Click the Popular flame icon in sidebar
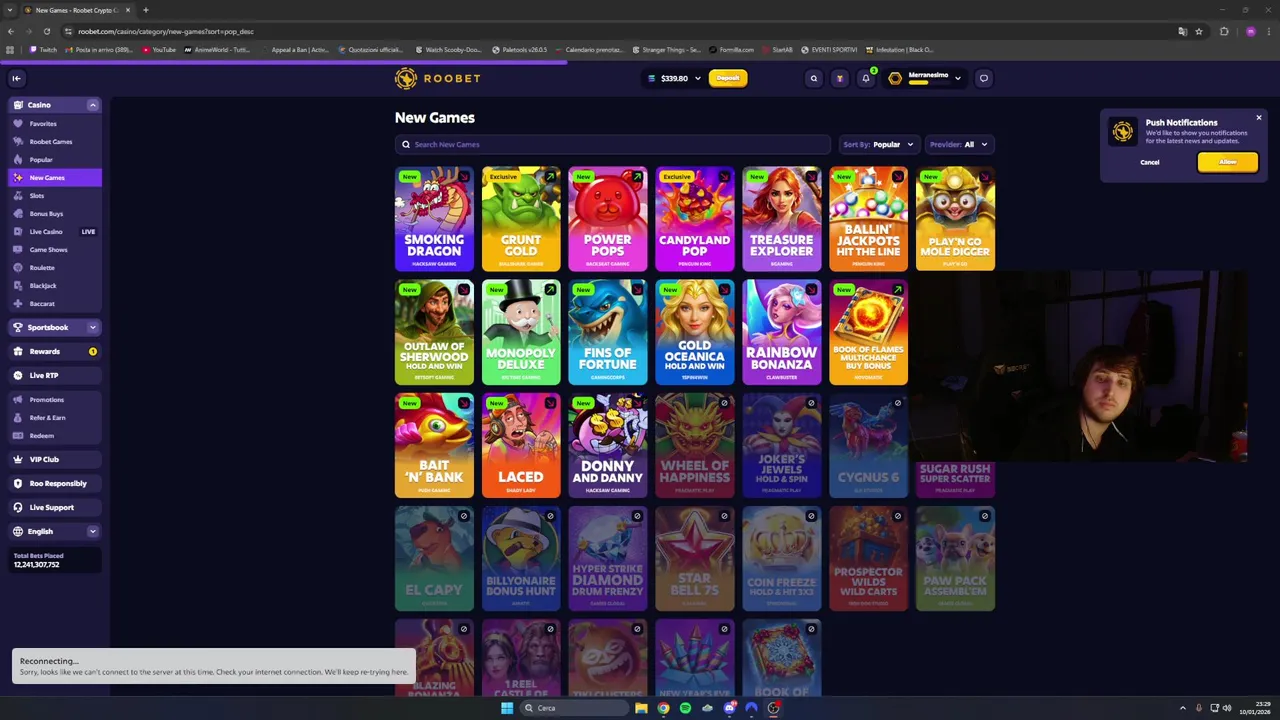The width and height of the screenshot is (1280, 720). (18, 160)
